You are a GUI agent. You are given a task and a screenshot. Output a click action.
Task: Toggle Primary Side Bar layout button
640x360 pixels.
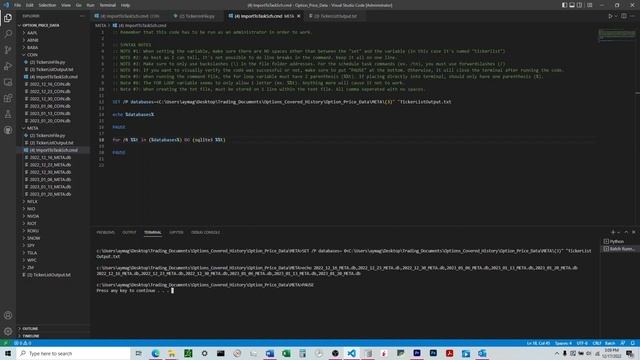pyautogui.click(x=564, y=5)
